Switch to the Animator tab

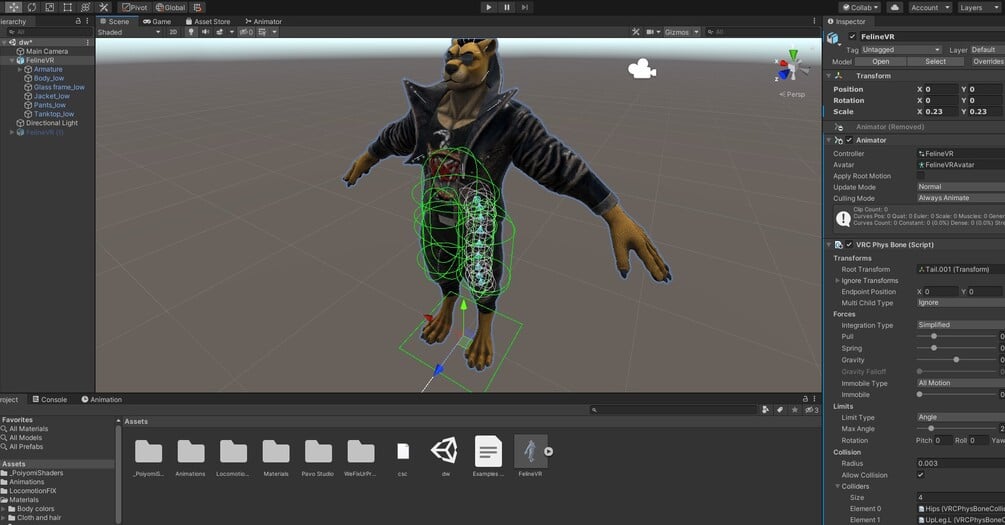point(263,21)
